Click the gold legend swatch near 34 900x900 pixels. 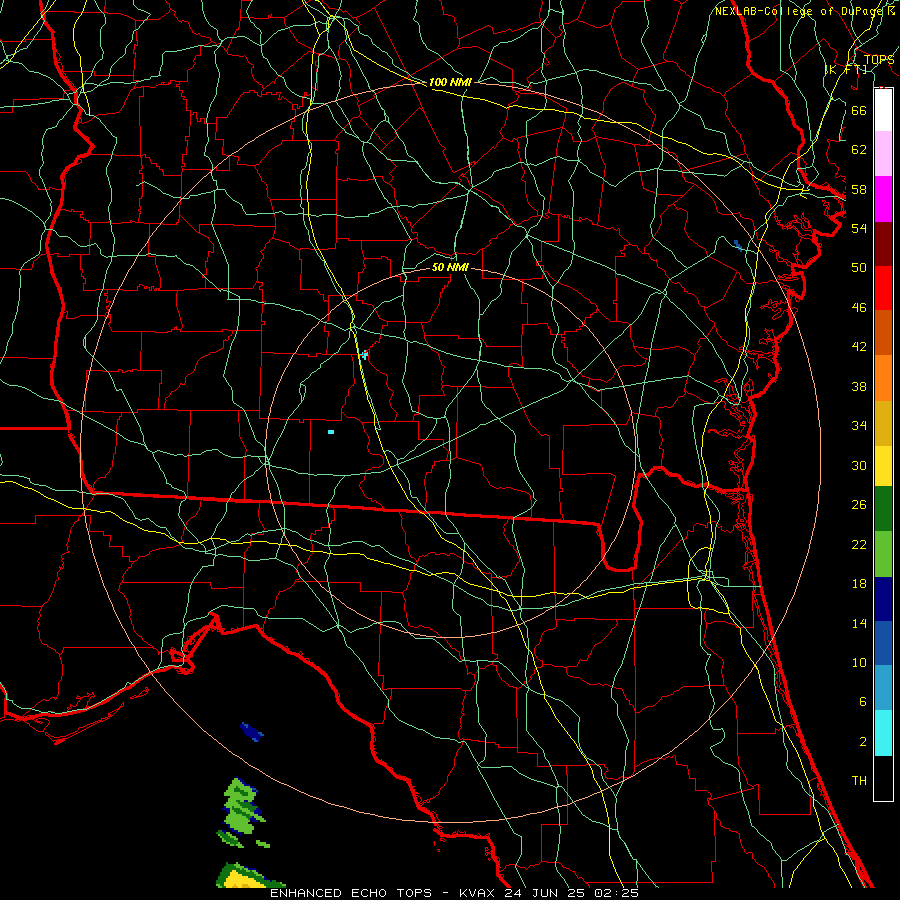[883, 423]
